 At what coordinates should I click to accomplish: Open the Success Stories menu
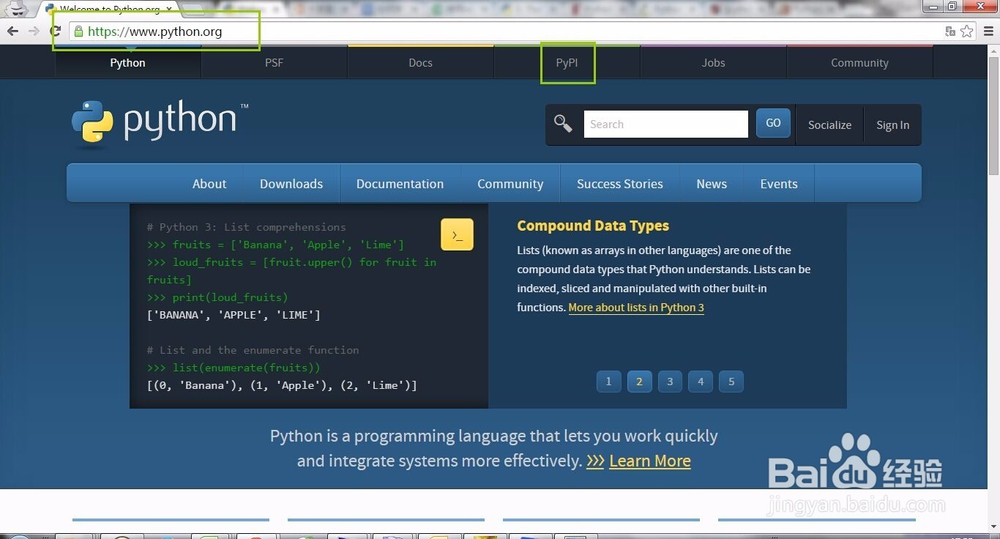620,184
